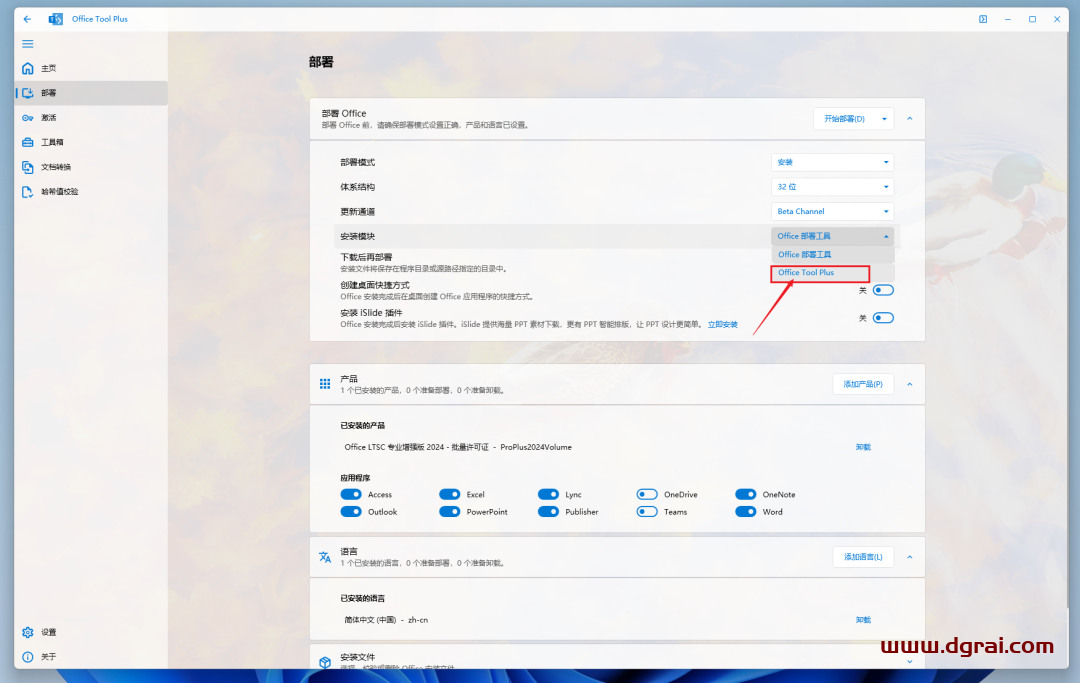The height and width of the screenshot is (683, 1080).
Task: Click the 语言 translate icon
Action: click(325, 557)
